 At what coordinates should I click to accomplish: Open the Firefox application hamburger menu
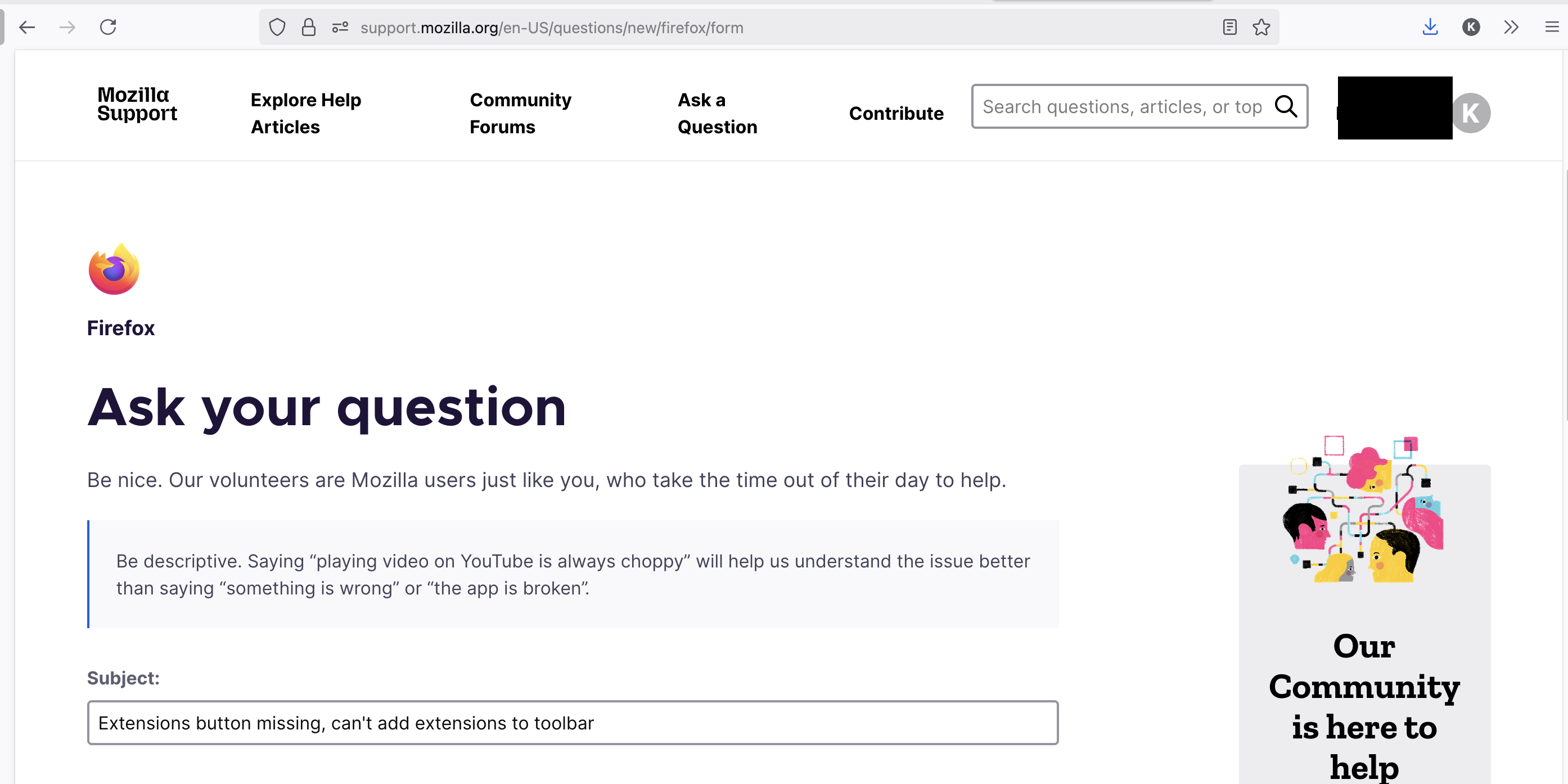click(x=1552, y=28)
